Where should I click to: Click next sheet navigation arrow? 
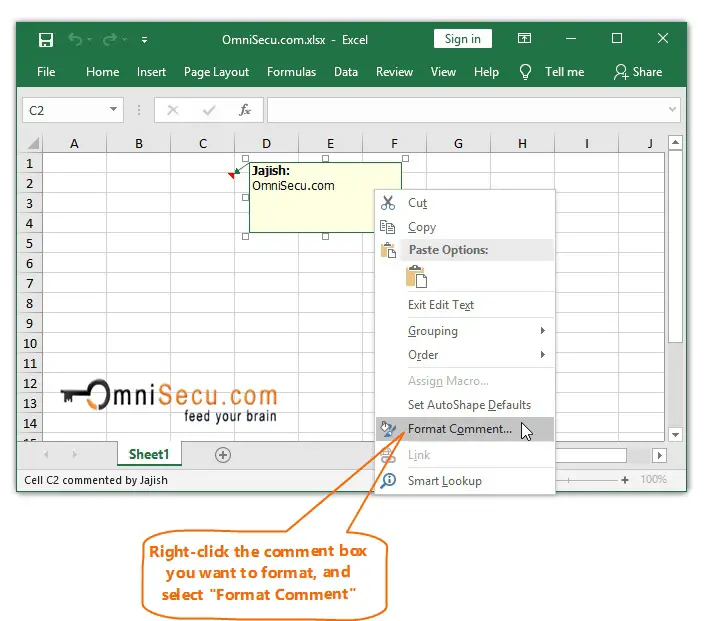[75, 455]
